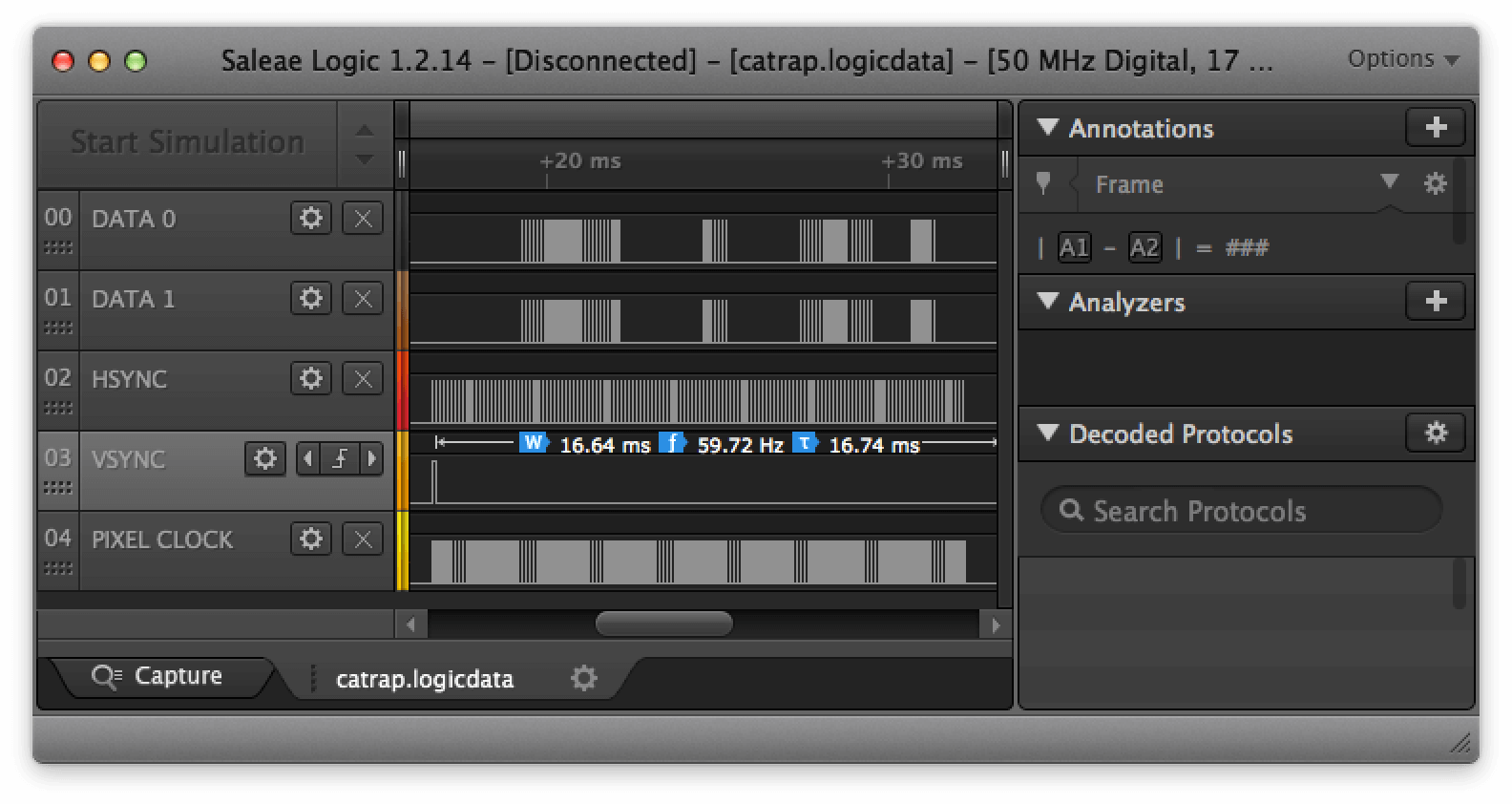Select the A2 timing marker
Viewport: 1512px width, 804px height.
tap(1144, 248)
